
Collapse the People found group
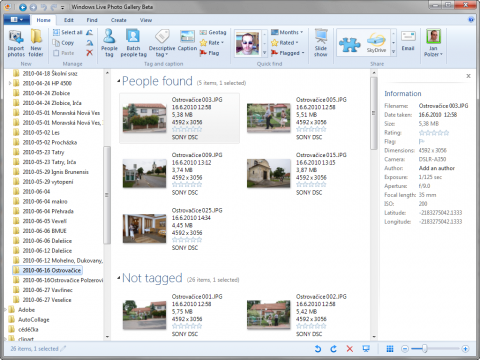tap(119, 81)
